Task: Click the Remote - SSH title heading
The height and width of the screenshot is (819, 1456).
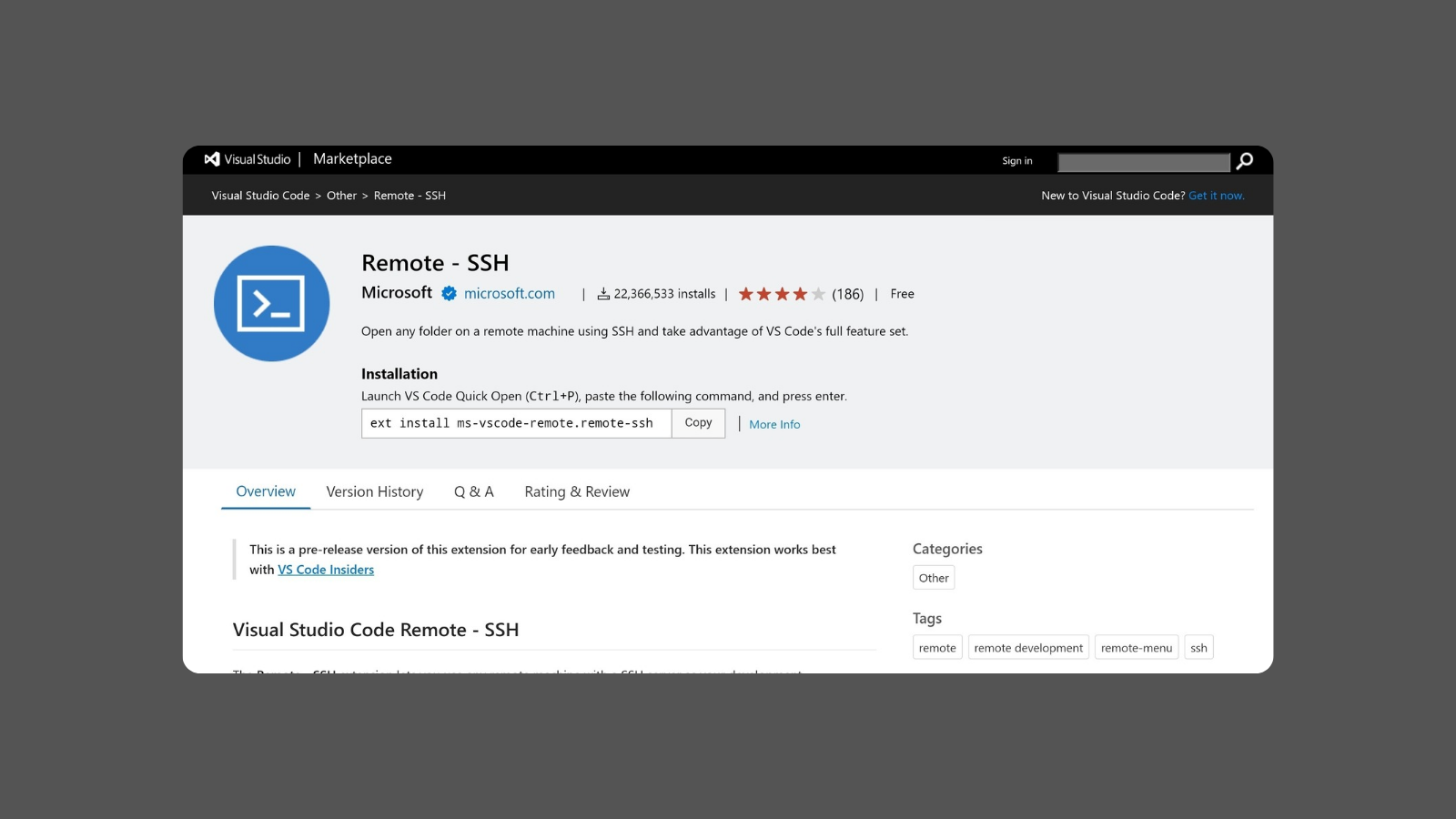Action: point(435,263)
